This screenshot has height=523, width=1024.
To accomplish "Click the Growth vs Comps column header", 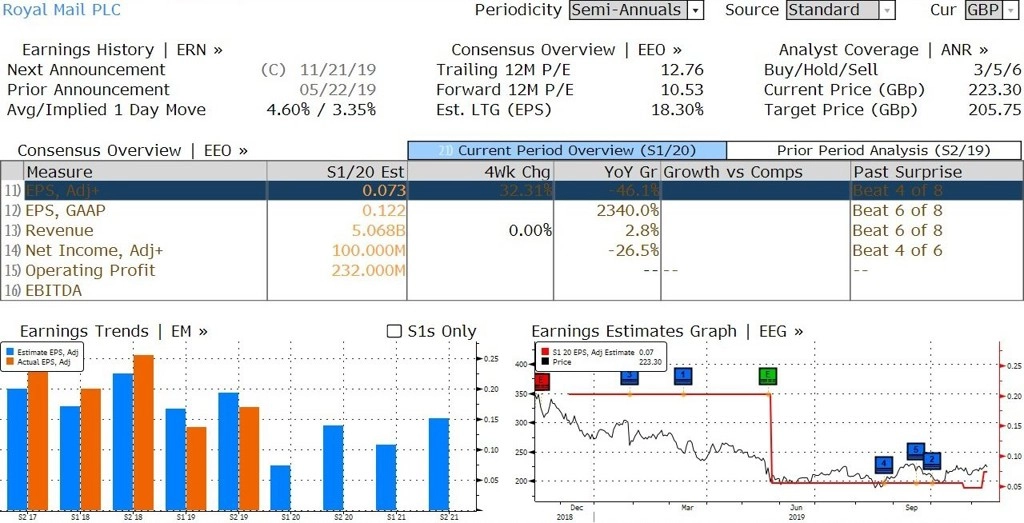I will click(756, 172).
